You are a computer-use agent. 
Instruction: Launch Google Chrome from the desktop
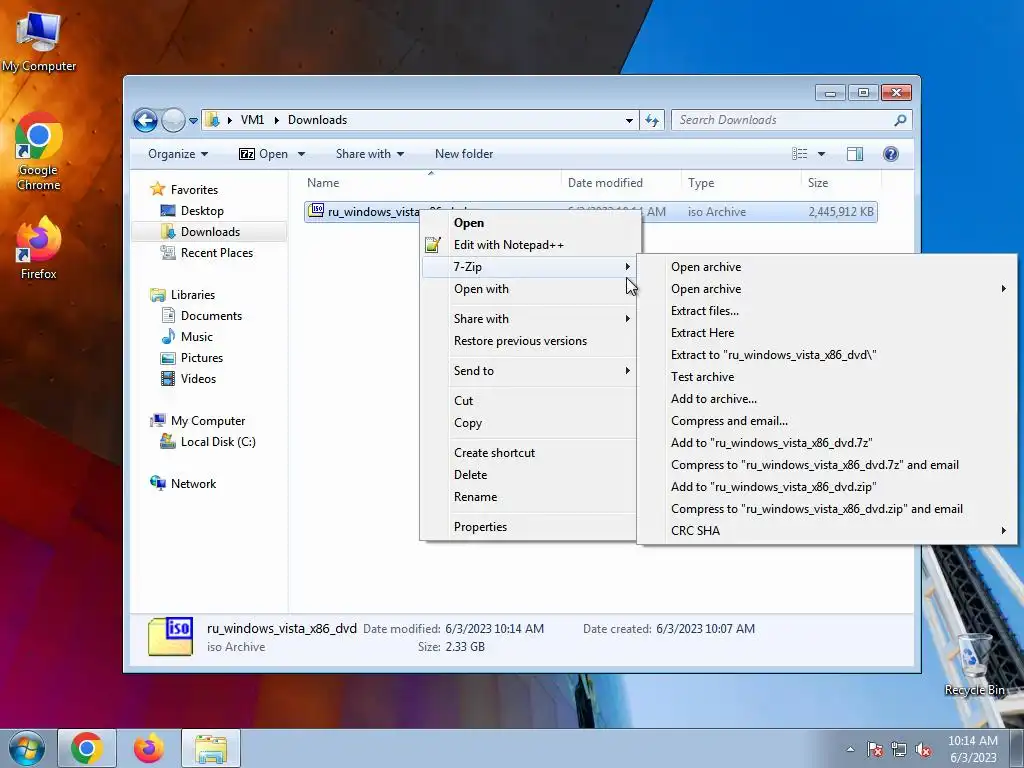point(39,152)
